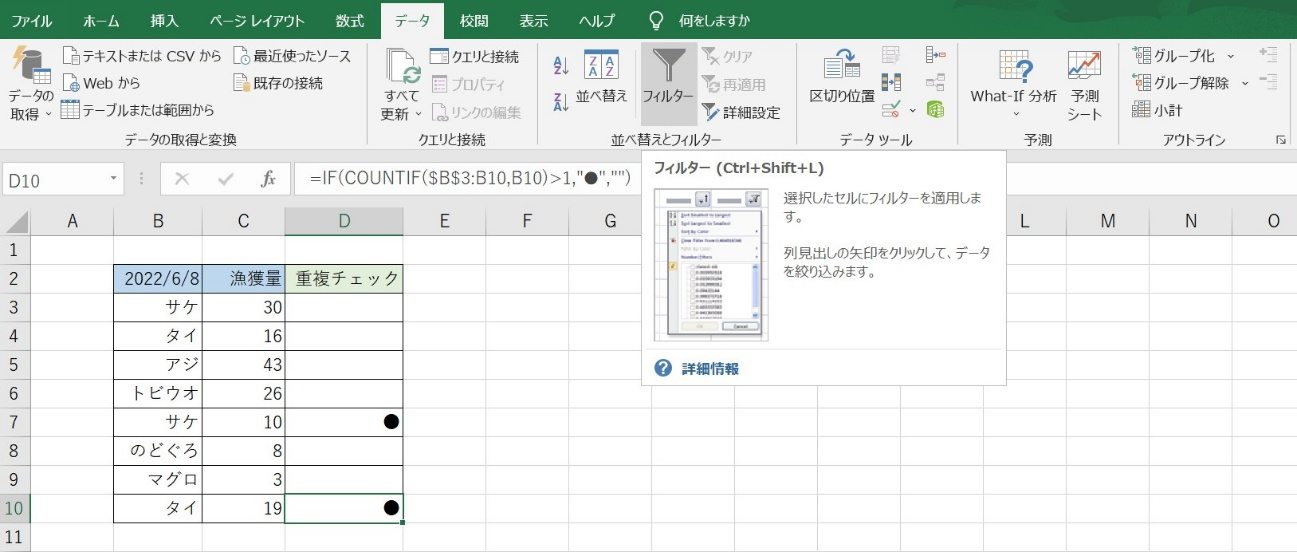Open the データの取得 dropdown arrow
The image size is (1297, 552).
49,115
